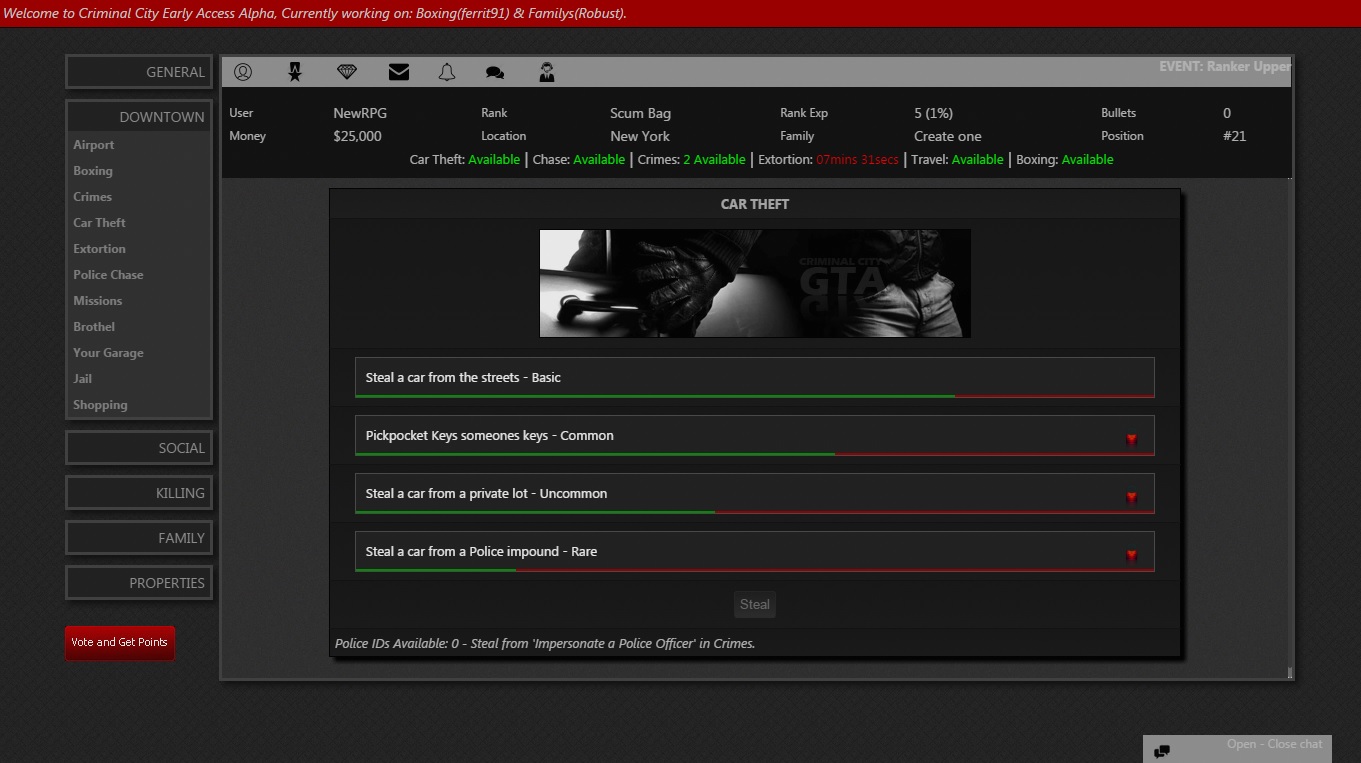Screen dimensions: 1361x763
Task: Expand the KILLING menu section
Action: [x=139, y=493]
